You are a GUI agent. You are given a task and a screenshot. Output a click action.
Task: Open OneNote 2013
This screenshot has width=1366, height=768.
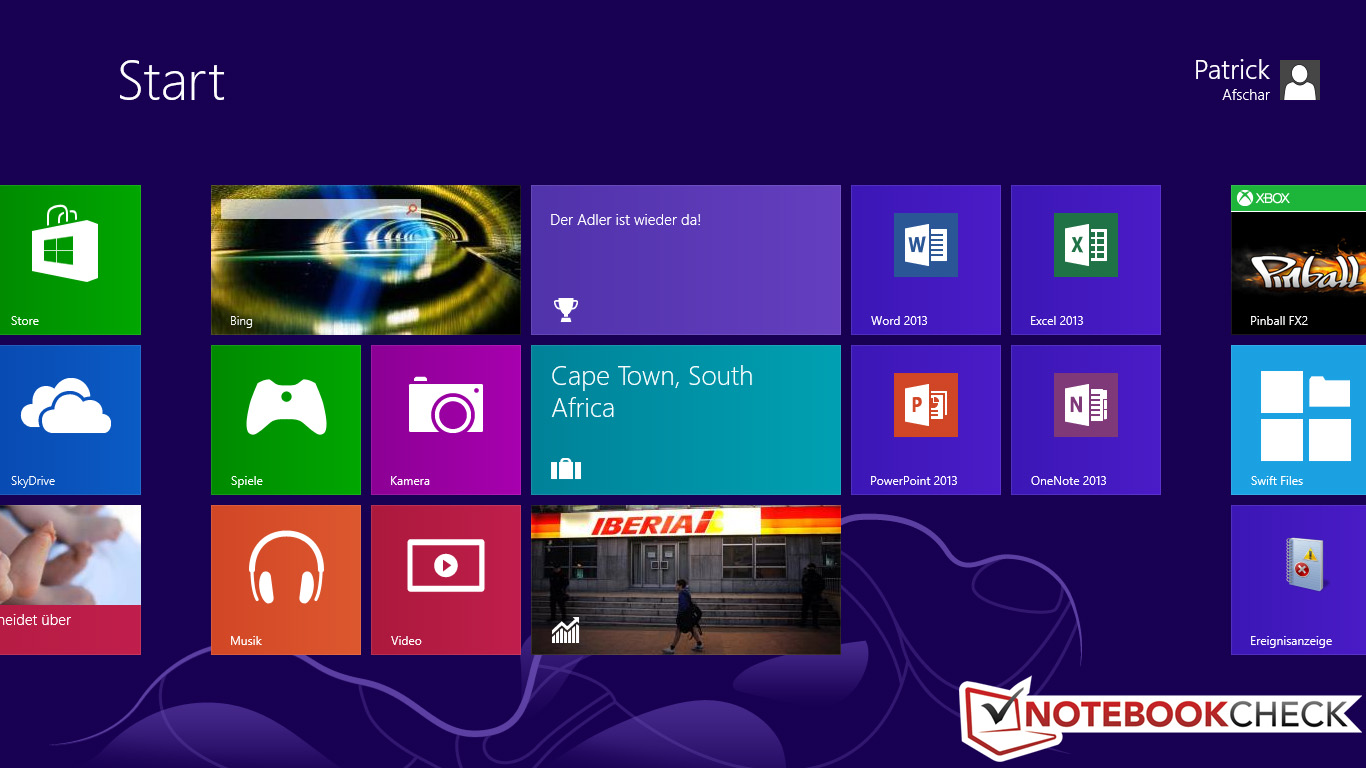tap(1085, 419)
